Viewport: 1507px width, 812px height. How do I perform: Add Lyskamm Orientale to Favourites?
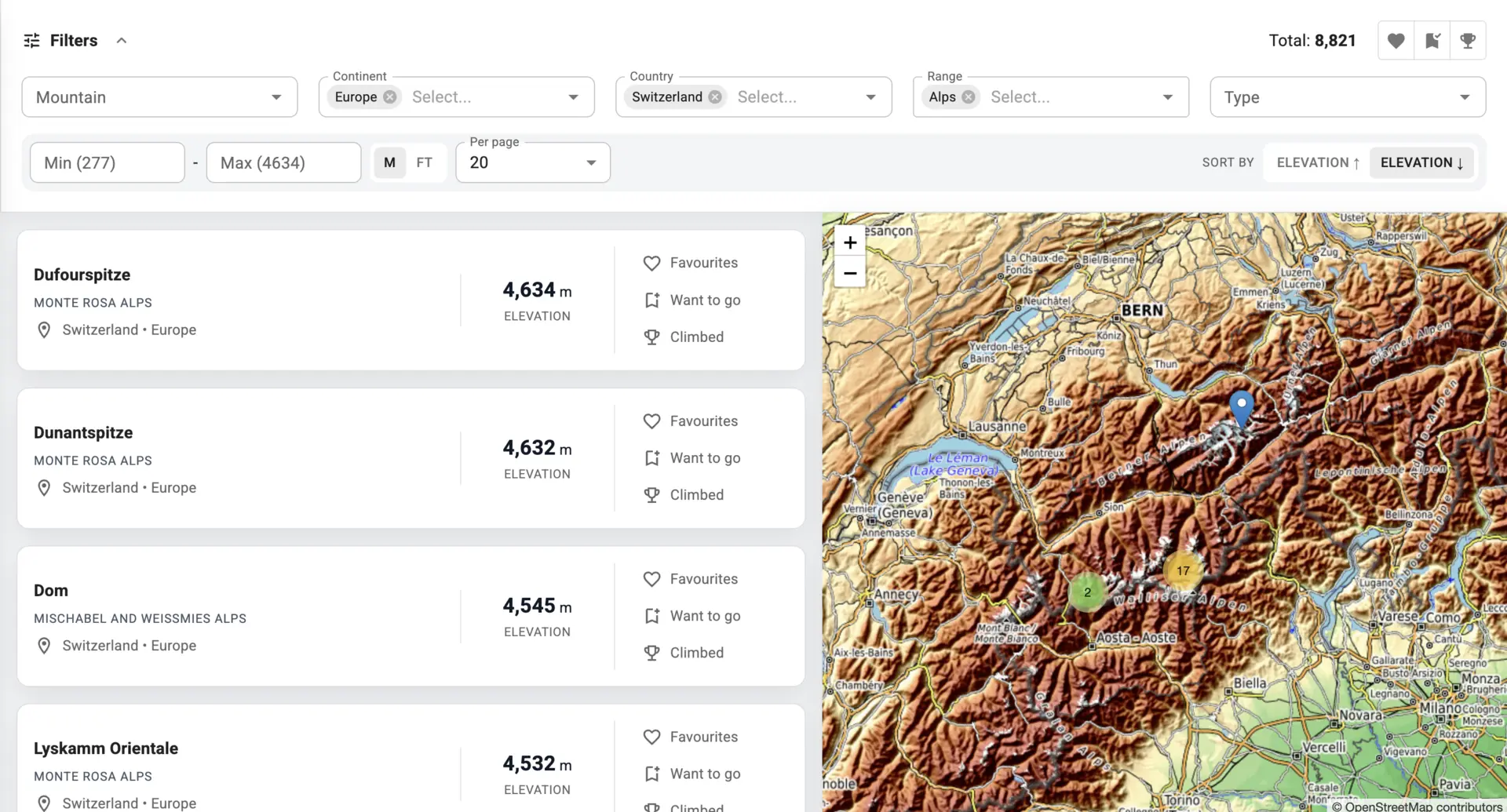[x=691, y=737]
